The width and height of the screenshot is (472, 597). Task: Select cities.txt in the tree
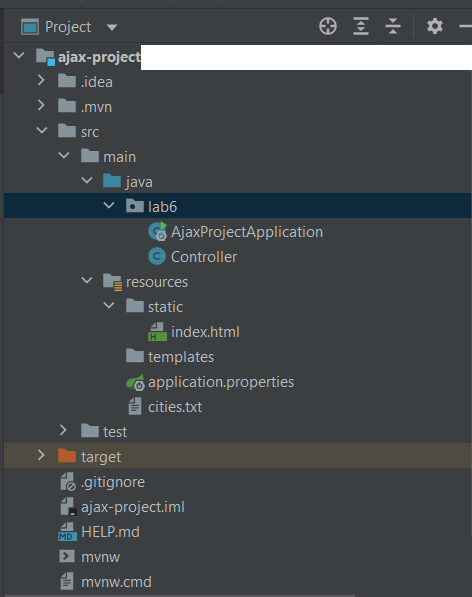(175, 407)
